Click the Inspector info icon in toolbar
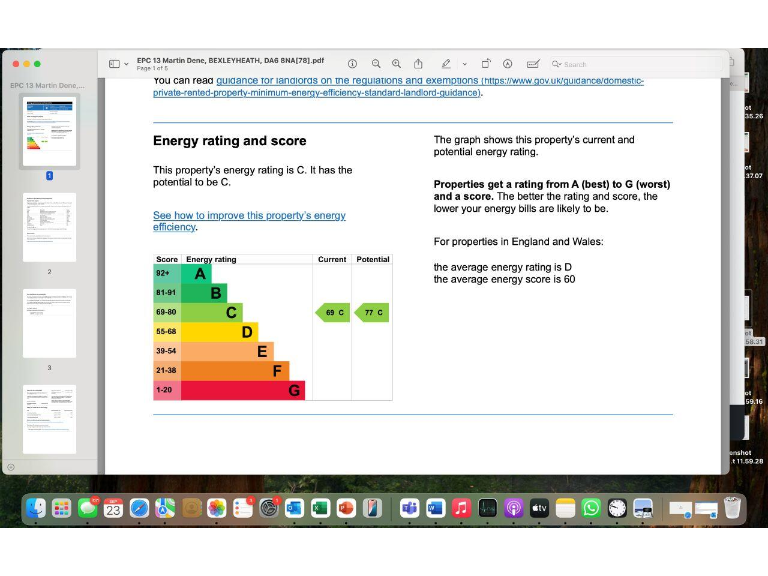This screenshot has width=768, height=576. pos(352,63)
